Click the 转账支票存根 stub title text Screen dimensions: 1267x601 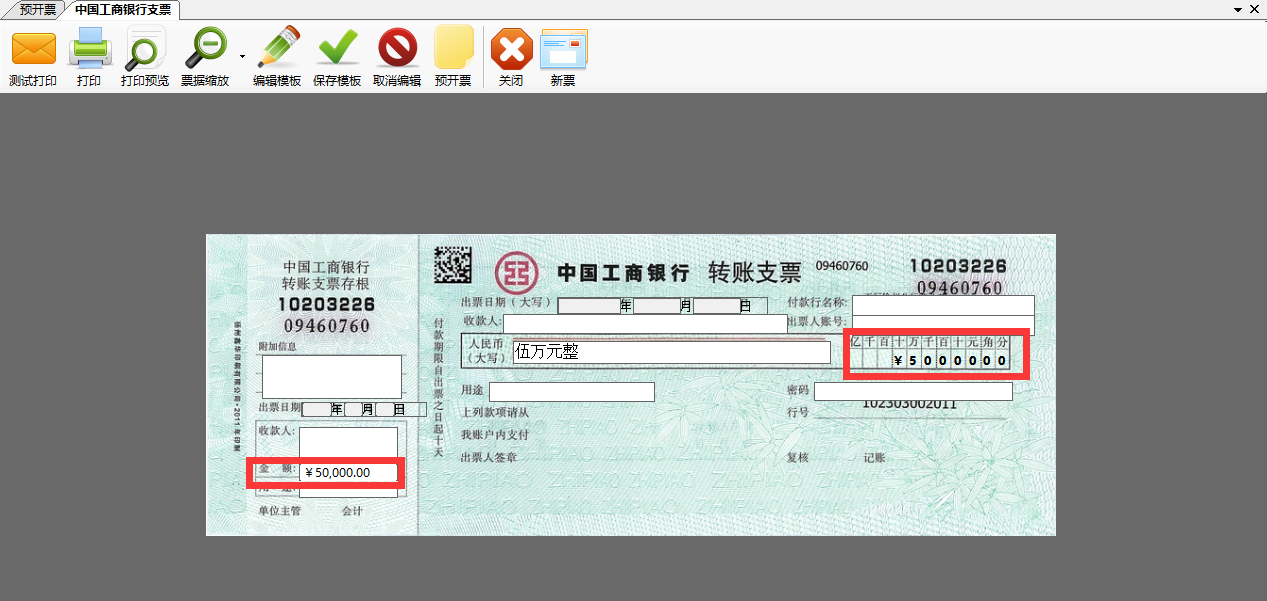coord(326,284)
